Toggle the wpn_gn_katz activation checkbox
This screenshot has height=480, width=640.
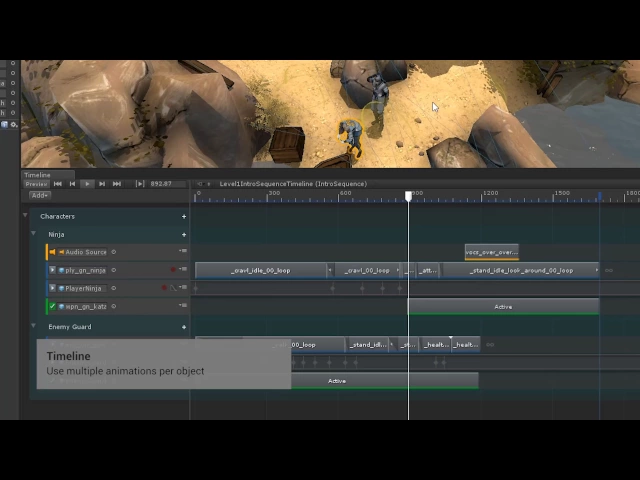[52, 306]
